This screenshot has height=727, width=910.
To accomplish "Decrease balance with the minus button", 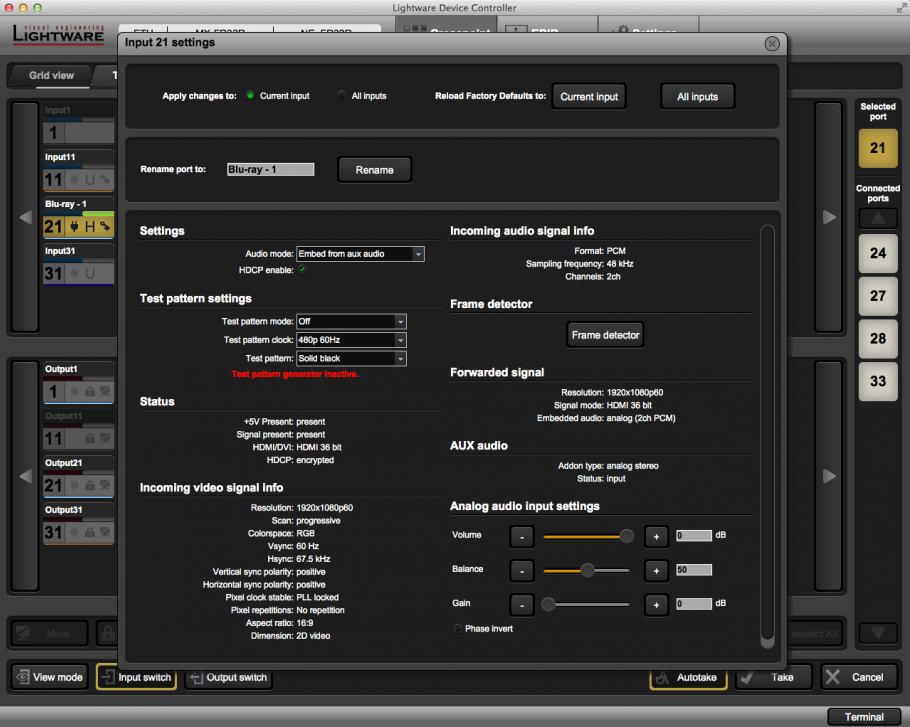I will 522,570.
